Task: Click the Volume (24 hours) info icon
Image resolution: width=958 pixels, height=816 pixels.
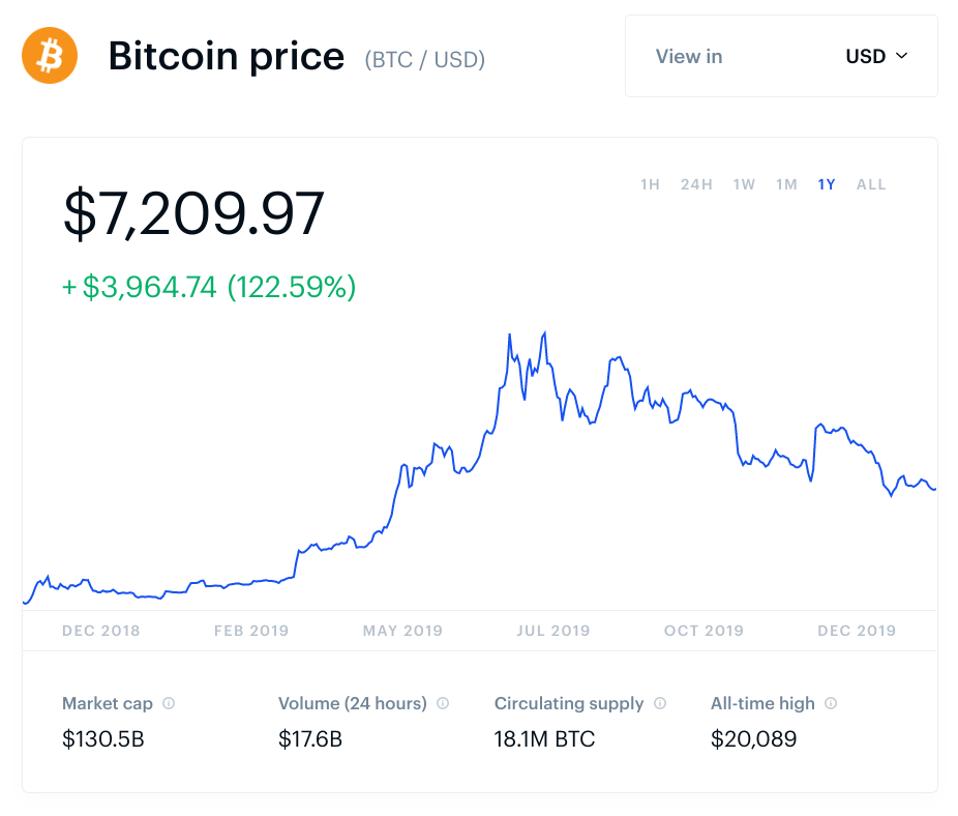Action: click(x=443, y=703)
